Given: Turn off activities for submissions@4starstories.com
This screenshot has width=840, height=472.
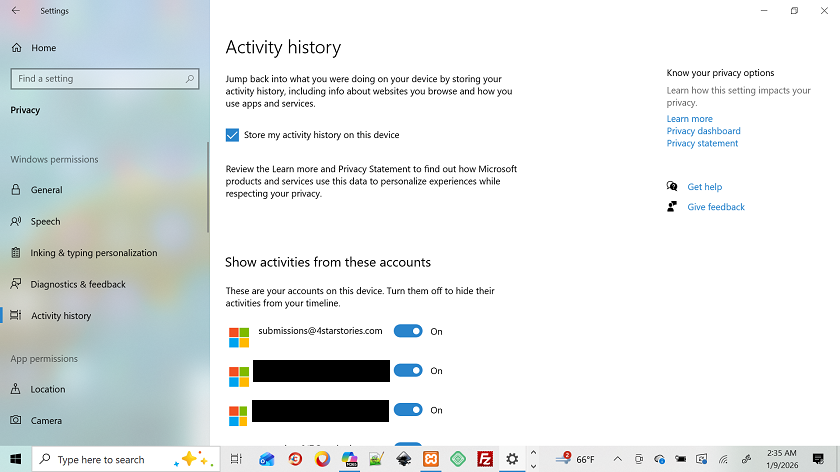Looking at the screenshot, I should [x=408, y=331].
